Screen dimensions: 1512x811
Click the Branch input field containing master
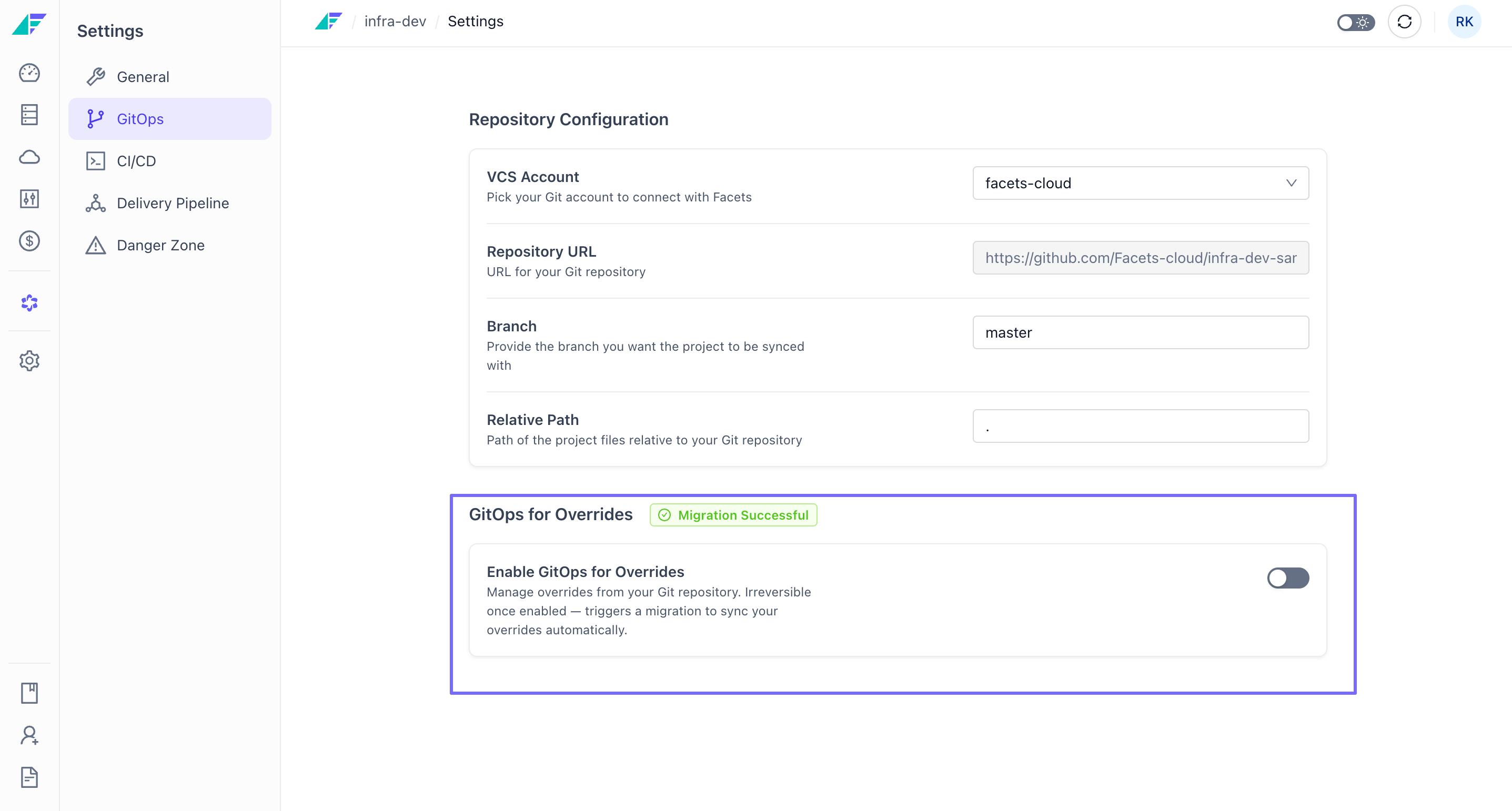coord(1141,333)
